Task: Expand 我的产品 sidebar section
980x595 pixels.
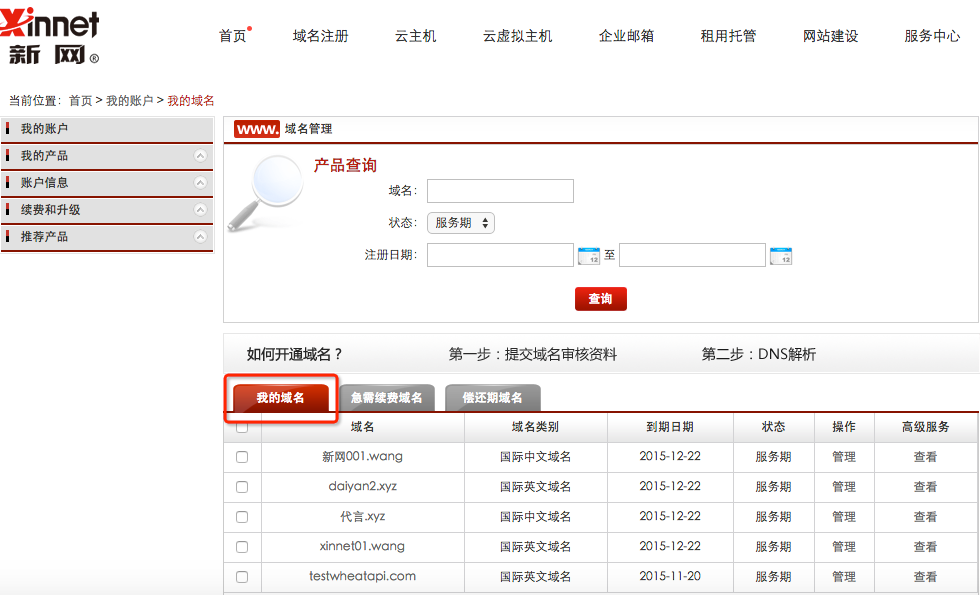Action: [x=200, y=156]
